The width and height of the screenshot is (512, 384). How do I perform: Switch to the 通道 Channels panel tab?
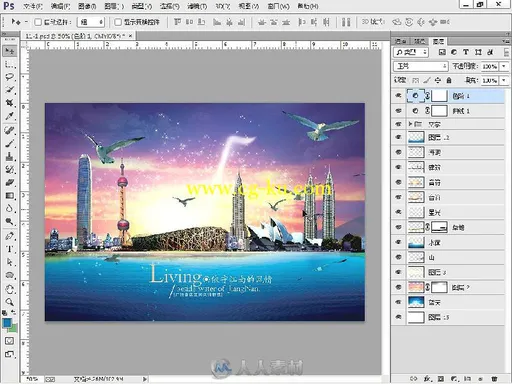point(400,41)
